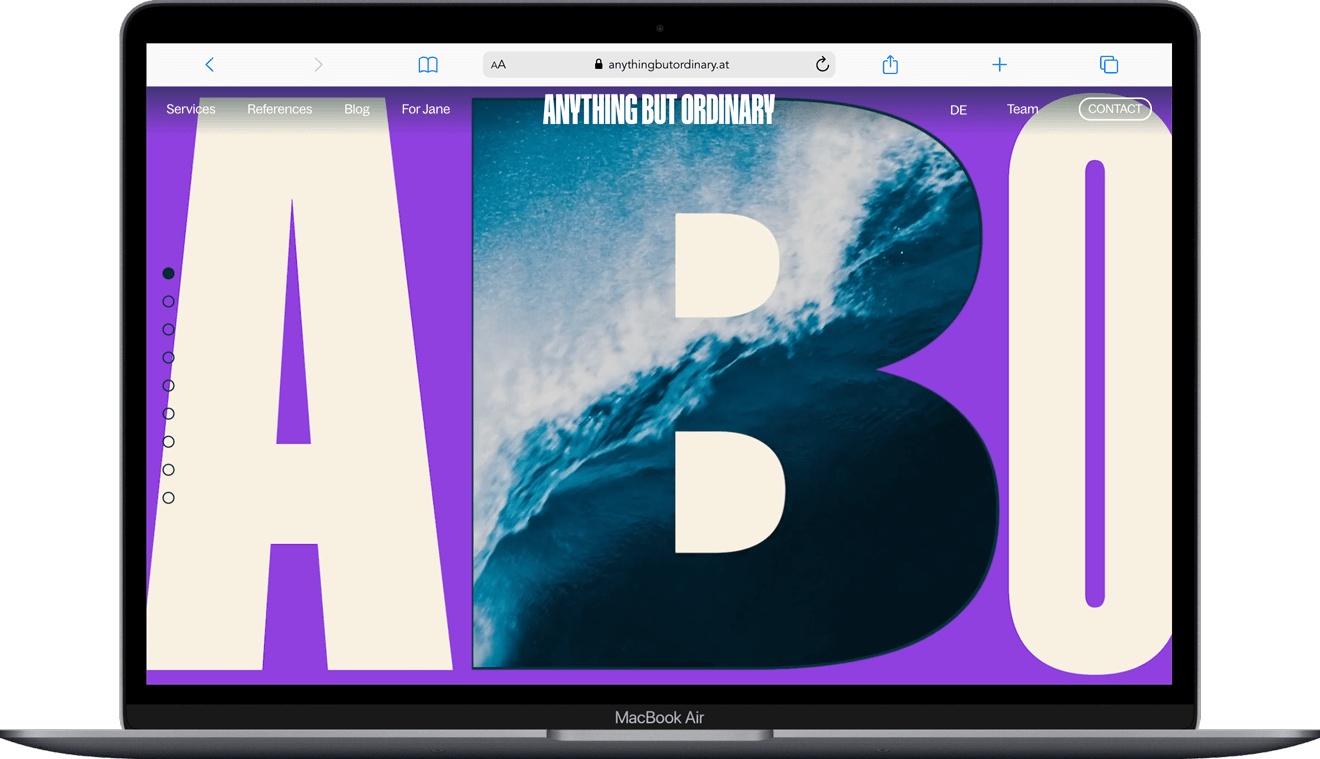Open the Blog link
1320x759 pixels.
(x=357, y=109)
